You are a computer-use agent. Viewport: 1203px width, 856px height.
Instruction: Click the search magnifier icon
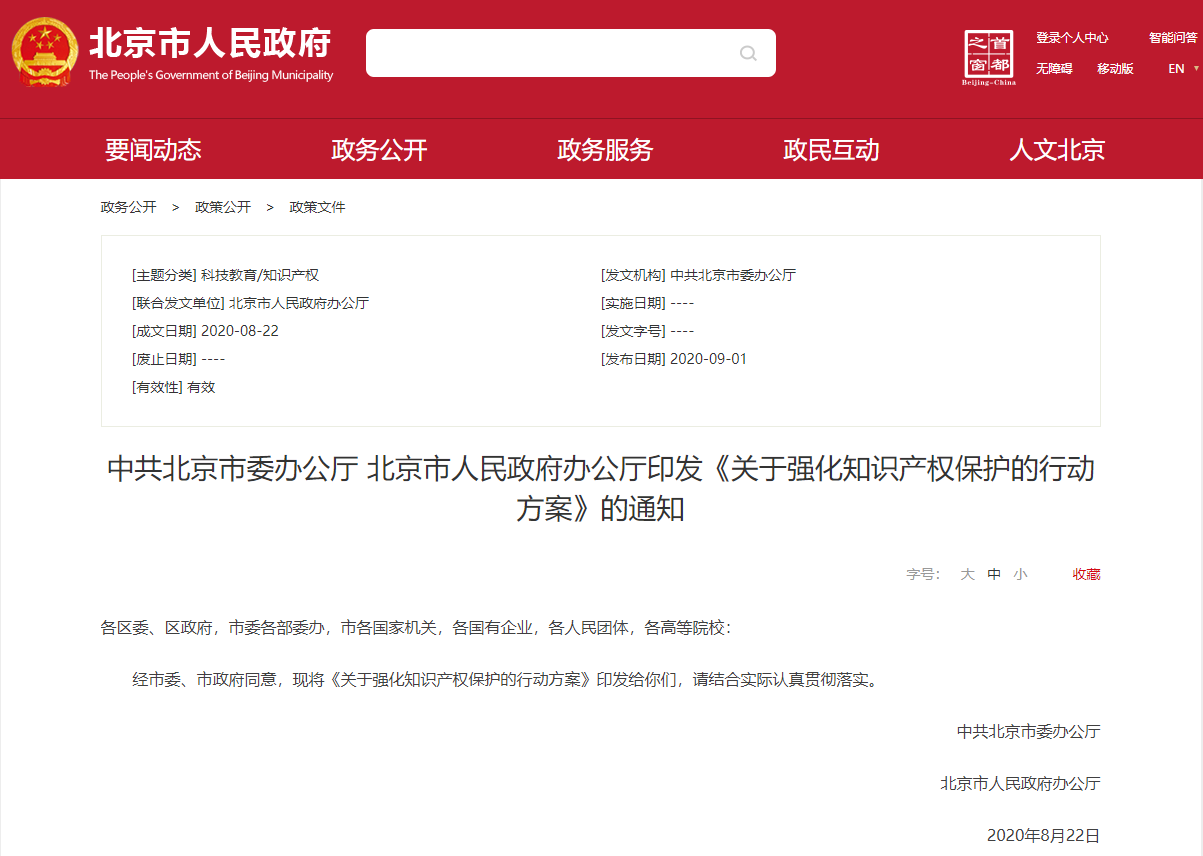pyautogui.click(x=748, y=53)
